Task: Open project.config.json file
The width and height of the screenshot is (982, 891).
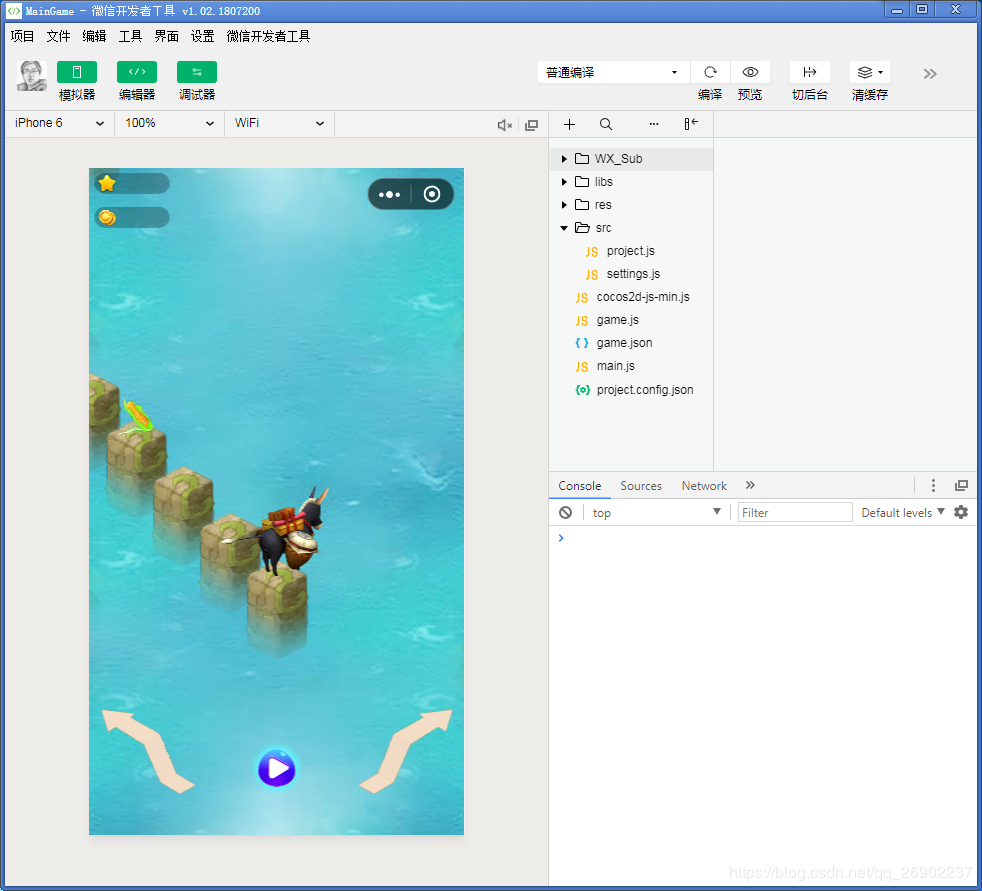Action: click(x=631, y=389)
